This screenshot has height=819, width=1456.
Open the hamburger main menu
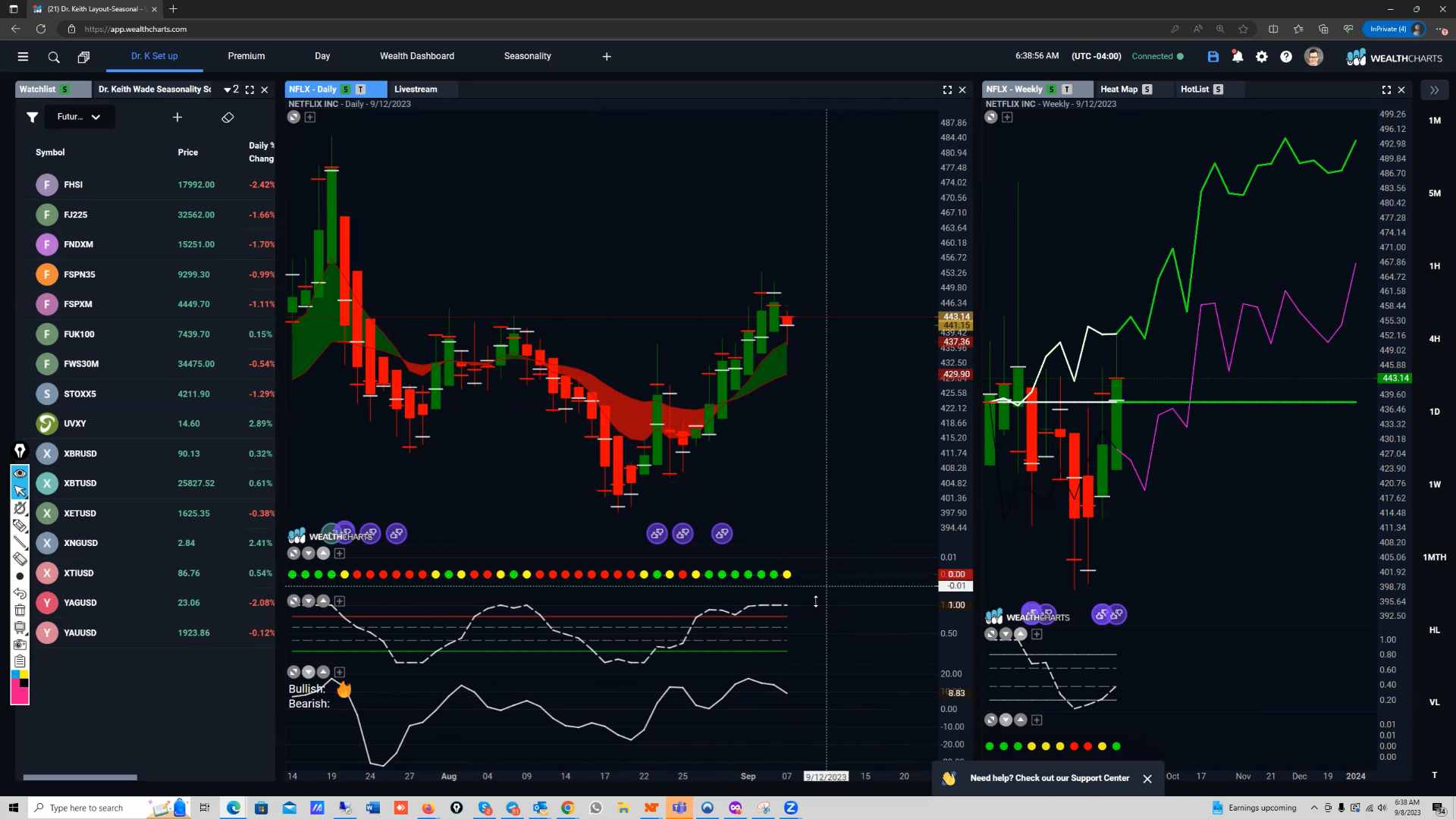click(23, 56)
